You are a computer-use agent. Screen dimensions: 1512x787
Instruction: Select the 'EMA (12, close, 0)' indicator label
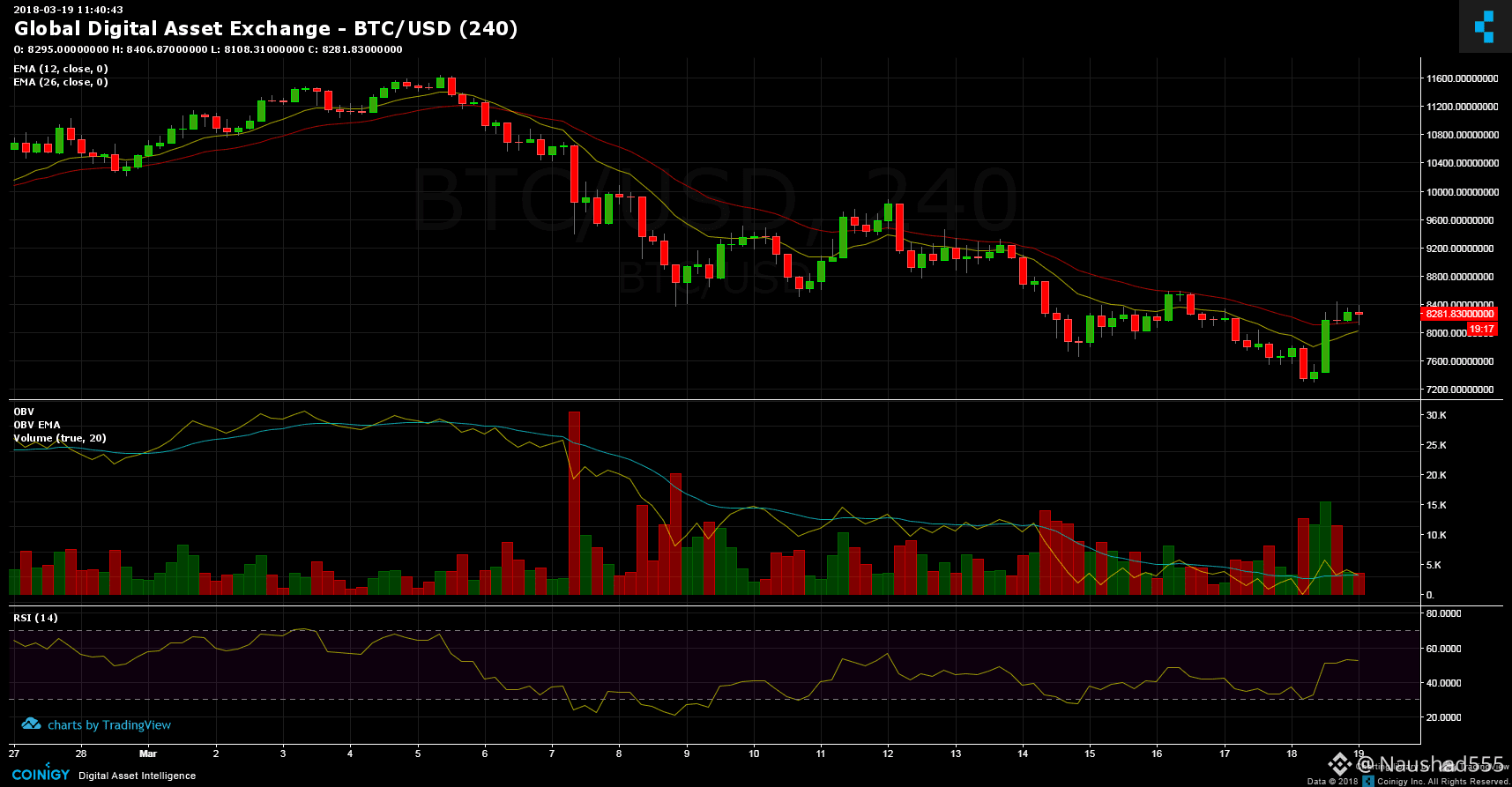(x=61, y=69)
